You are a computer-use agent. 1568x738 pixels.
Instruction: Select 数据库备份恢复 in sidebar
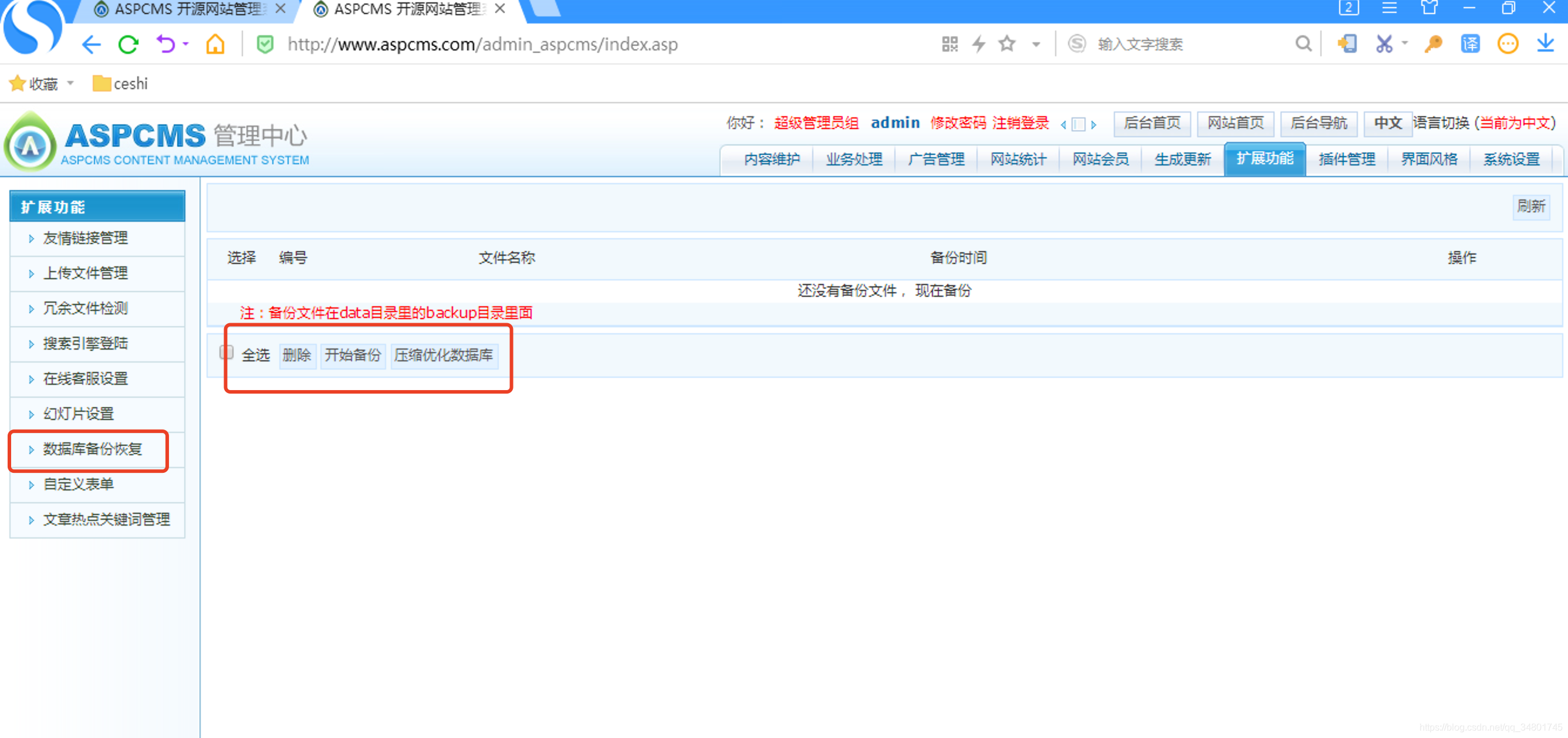point(92,449)
